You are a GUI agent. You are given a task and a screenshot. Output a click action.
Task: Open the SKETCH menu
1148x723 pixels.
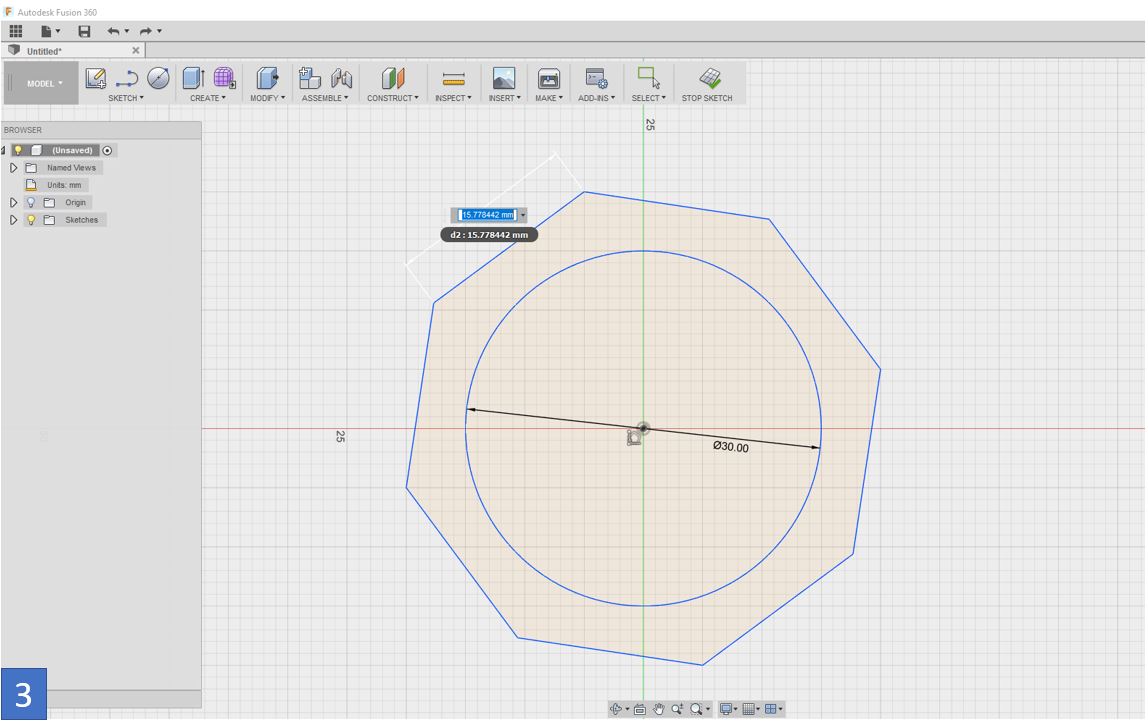click(126, 98)
